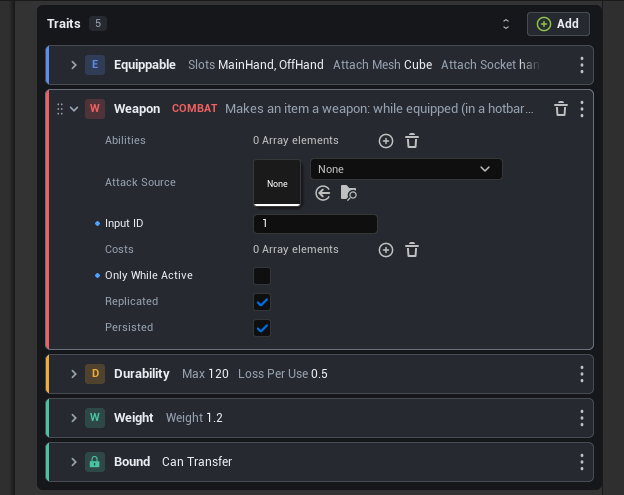The width and height of the screenshot is (624, 495).
Task: Collapse the Weapon trait section
Action: click(74, 109)
